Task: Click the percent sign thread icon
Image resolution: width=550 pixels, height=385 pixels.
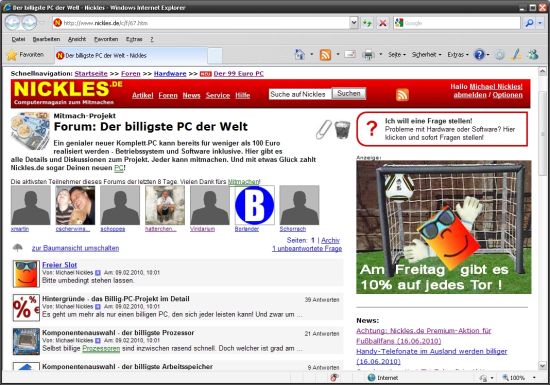Action: pyautogui.click(x=26, y=308)
